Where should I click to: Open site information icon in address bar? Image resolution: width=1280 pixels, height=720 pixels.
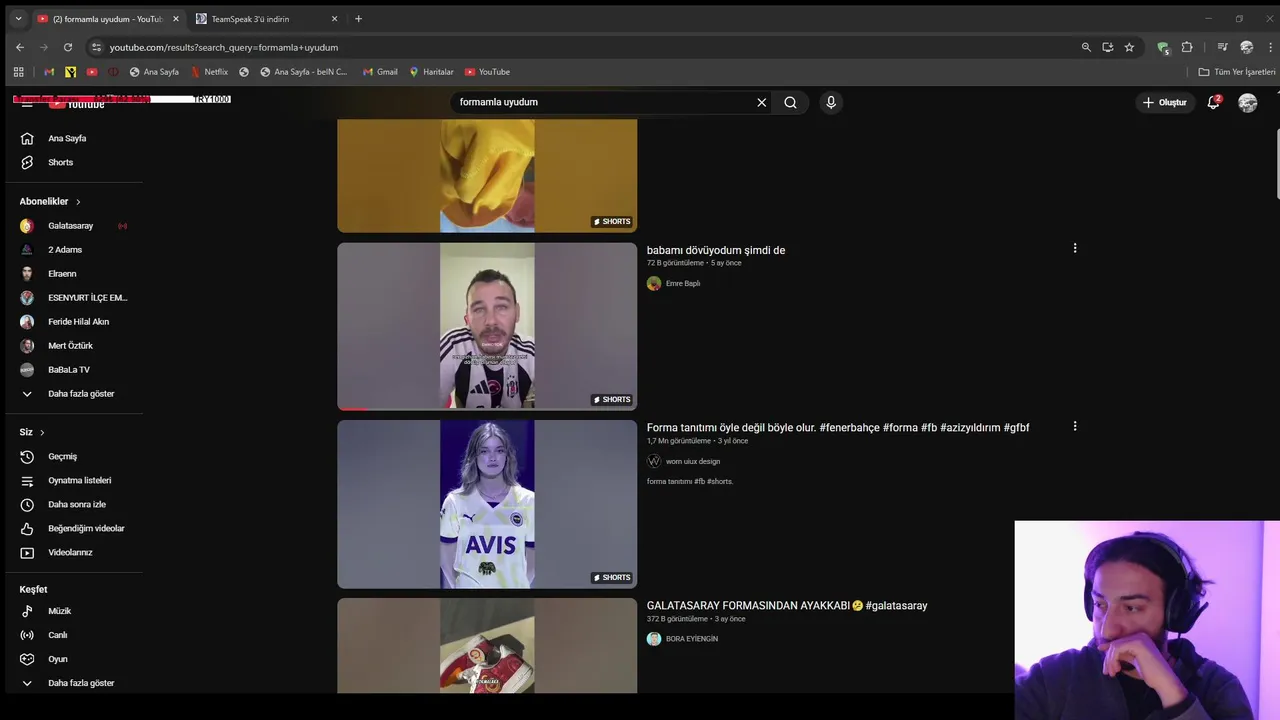tap(96, 47)
